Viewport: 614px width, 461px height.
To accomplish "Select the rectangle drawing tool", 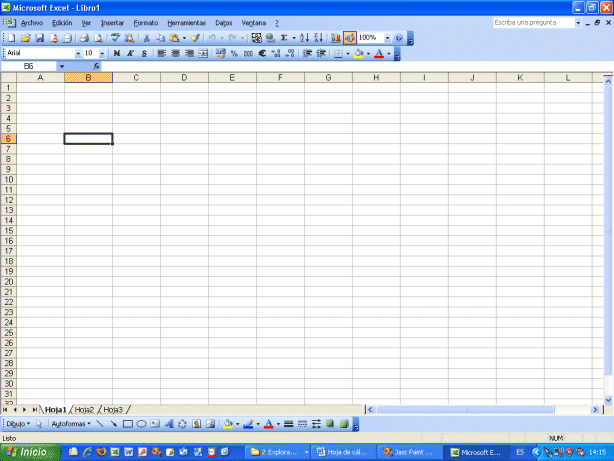I will (x=128, y=424).
